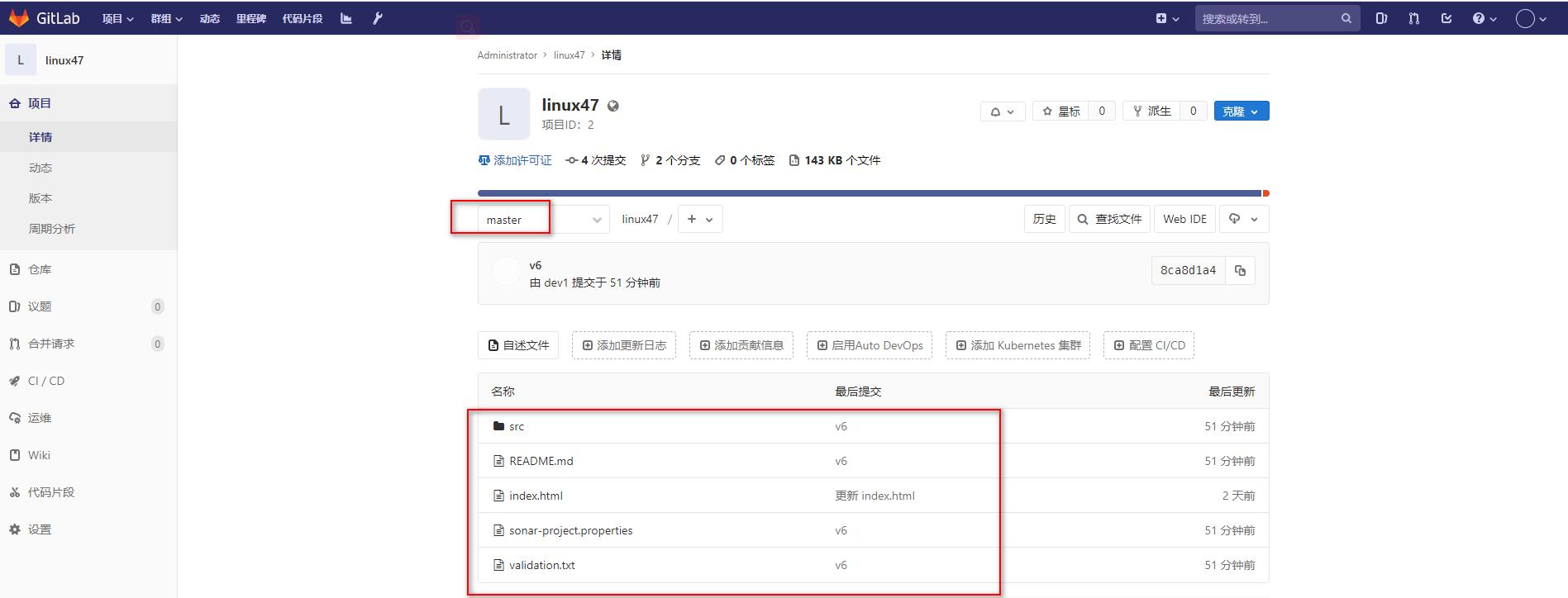Click 配置 CI/CD button
The width and height of the screenshot is (1568, 598).
(x=1149, y=345)
